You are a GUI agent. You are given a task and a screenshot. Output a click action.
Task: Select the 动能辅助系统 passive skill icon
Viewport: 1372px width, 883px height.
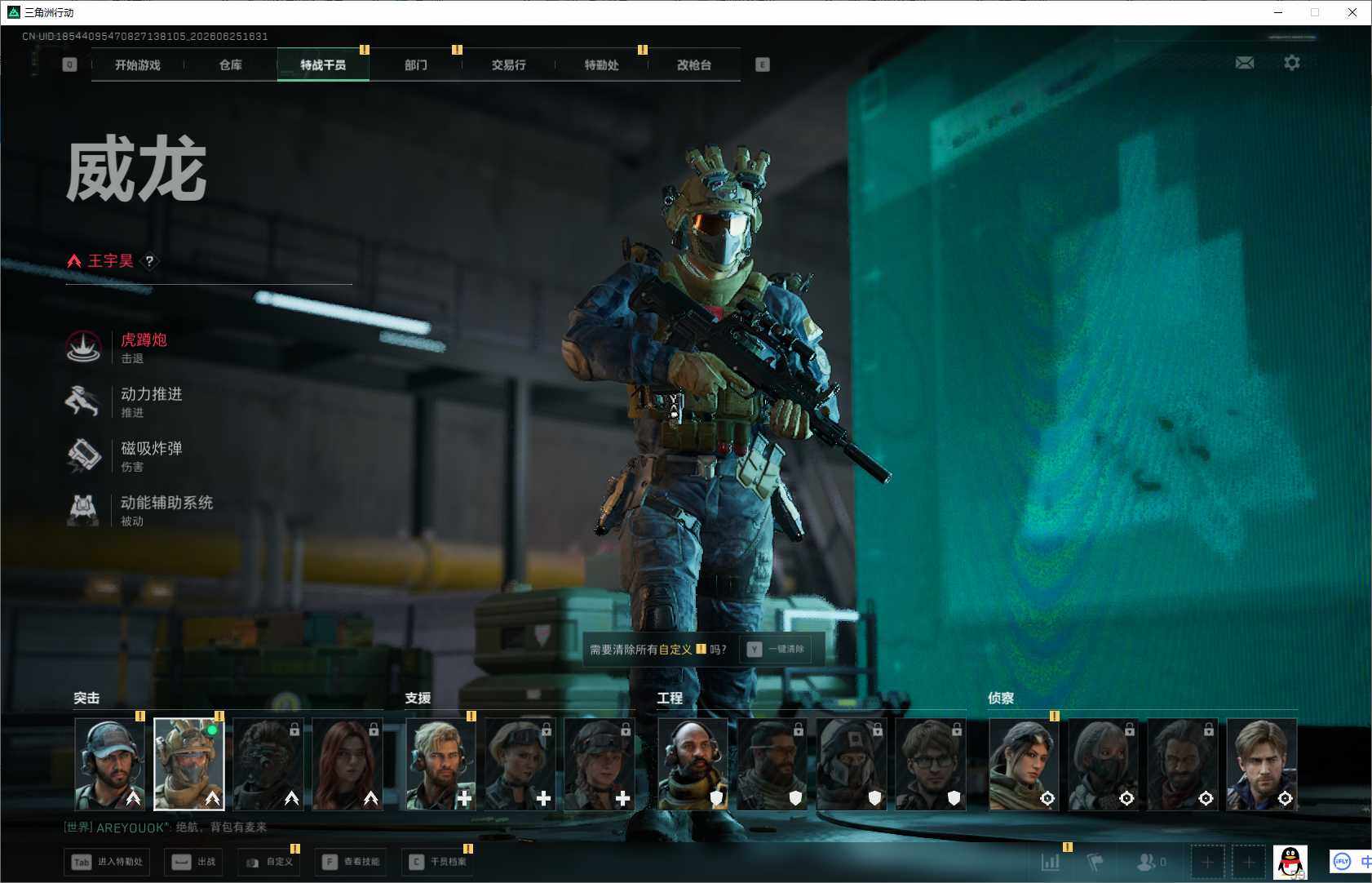pos(83,509)
